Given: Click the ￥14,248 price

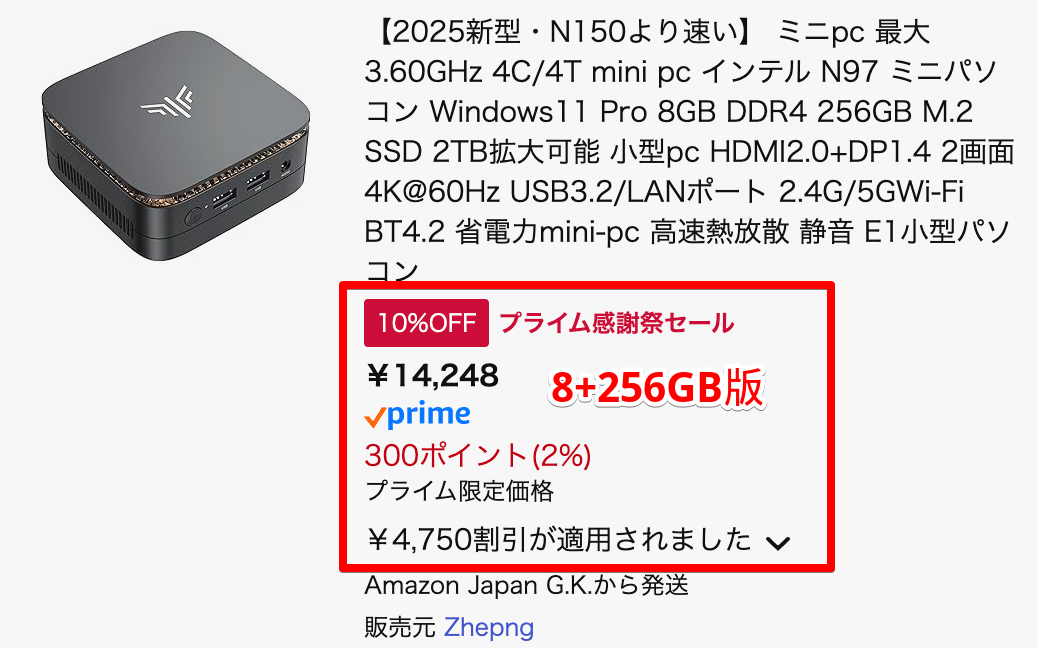Looking at the screenshot, I should click(432, 375).
